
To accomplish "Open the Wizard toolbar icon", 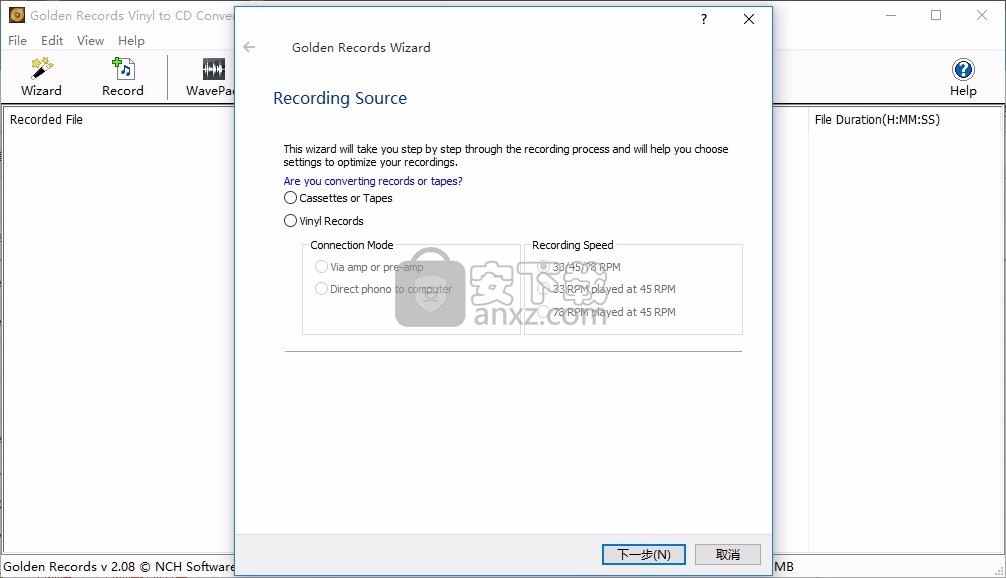I will coord(41,77).
